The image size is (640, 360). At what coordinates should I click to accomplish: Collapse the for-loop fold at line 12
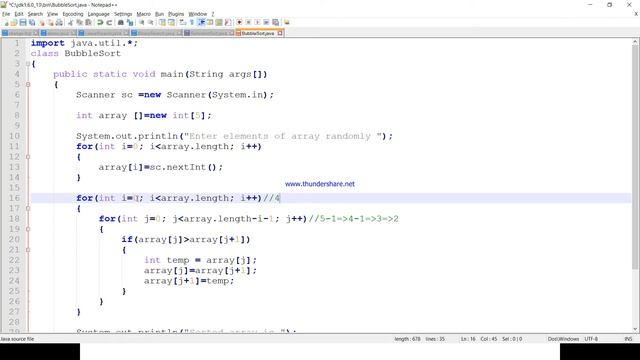[x=28, y=157]
